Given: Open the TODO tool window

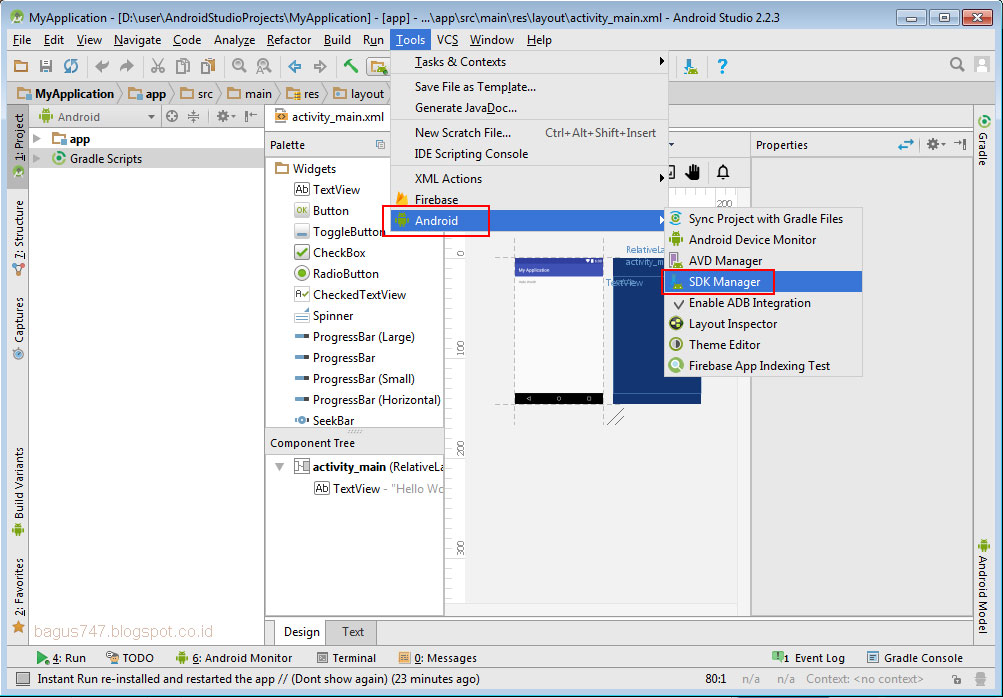Looking at the screenshot, I should click(130, 658).
